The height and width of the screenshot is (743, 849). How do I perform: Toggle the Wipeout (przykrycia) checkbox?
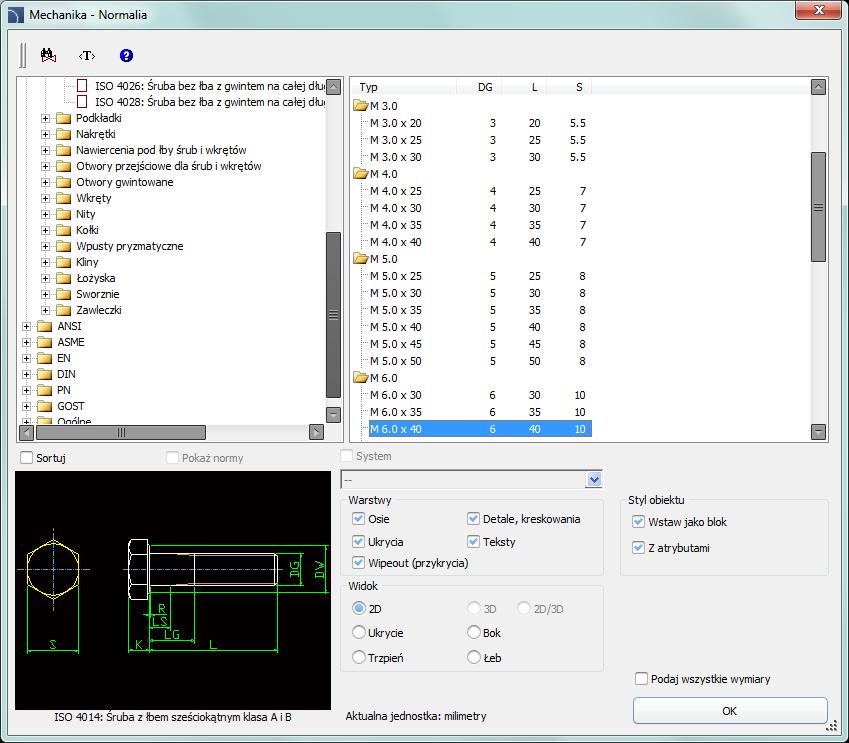click(x=358, y=562)
